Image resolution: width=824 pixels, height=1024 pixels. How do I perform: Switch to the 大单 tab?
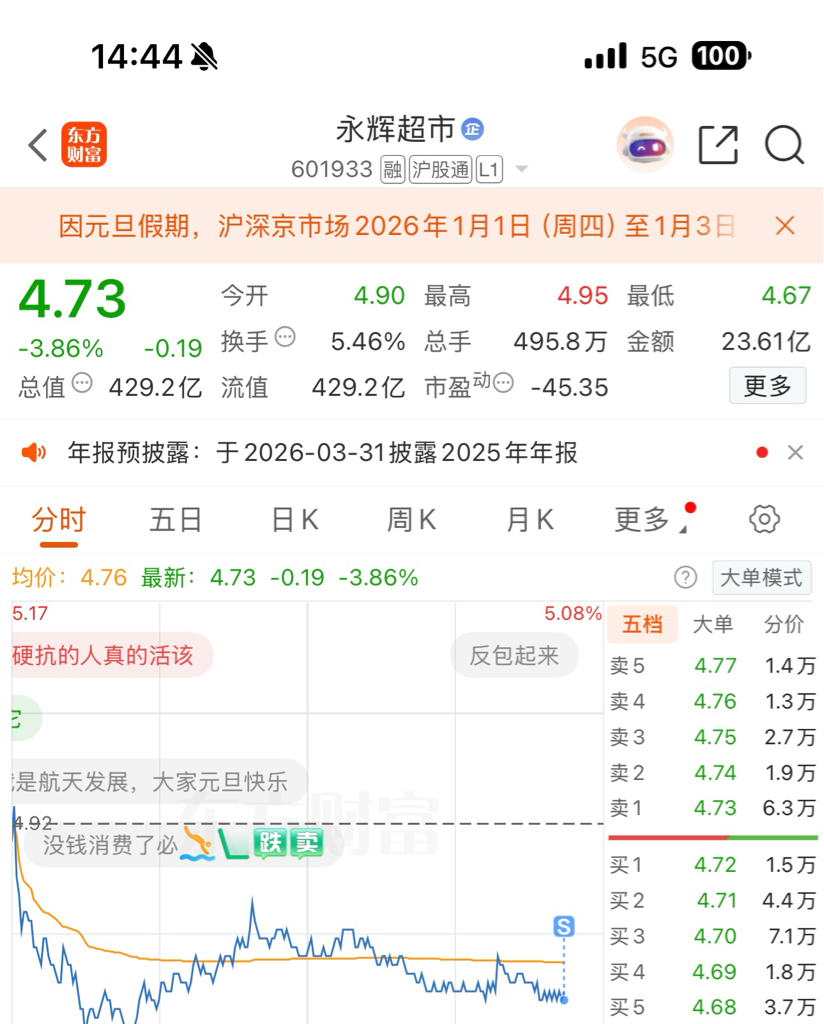click(712, 624)
